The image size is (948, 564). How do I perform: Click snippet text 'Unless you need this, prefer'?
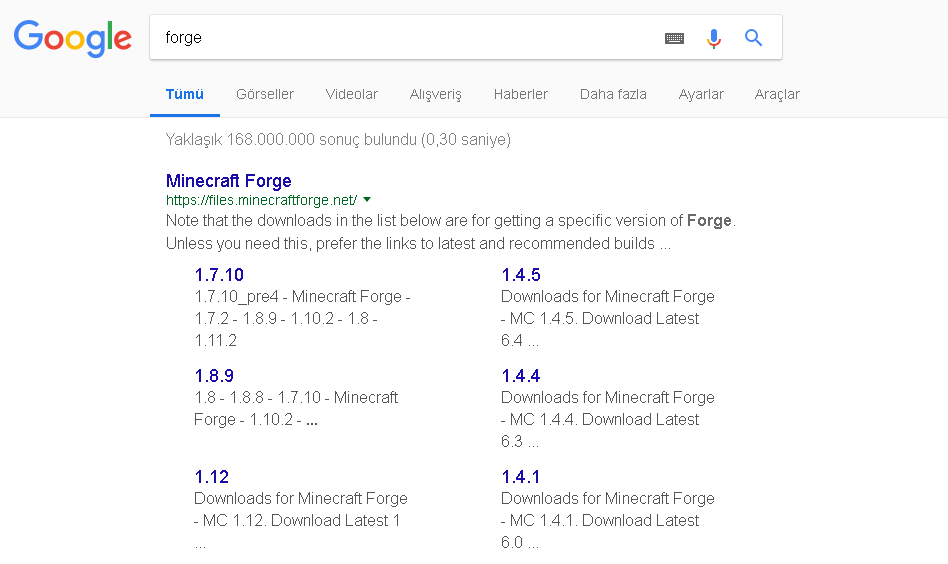[x=261, y=244]
